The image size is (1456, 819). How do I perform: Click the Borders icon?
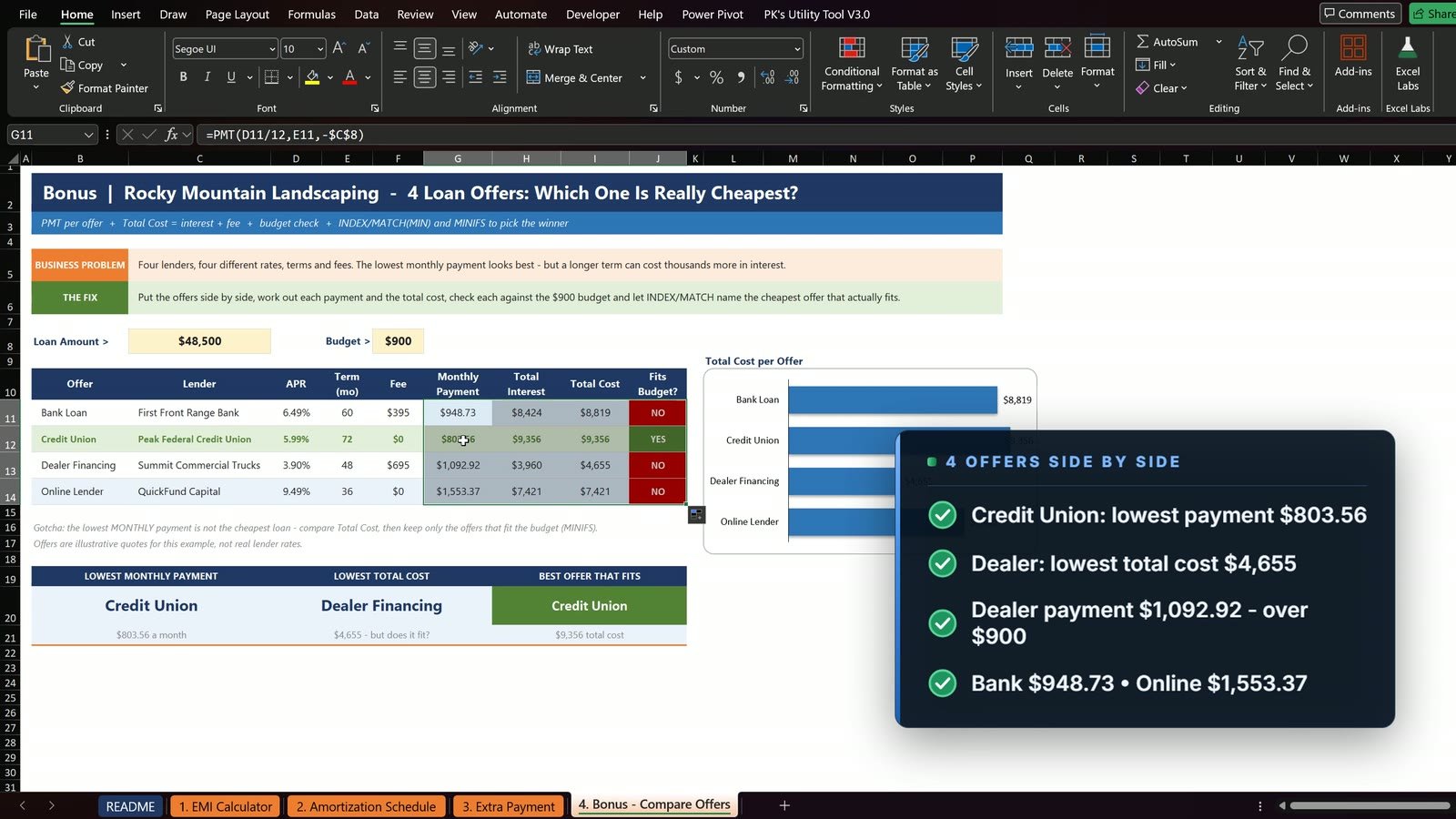pos(271,77)
